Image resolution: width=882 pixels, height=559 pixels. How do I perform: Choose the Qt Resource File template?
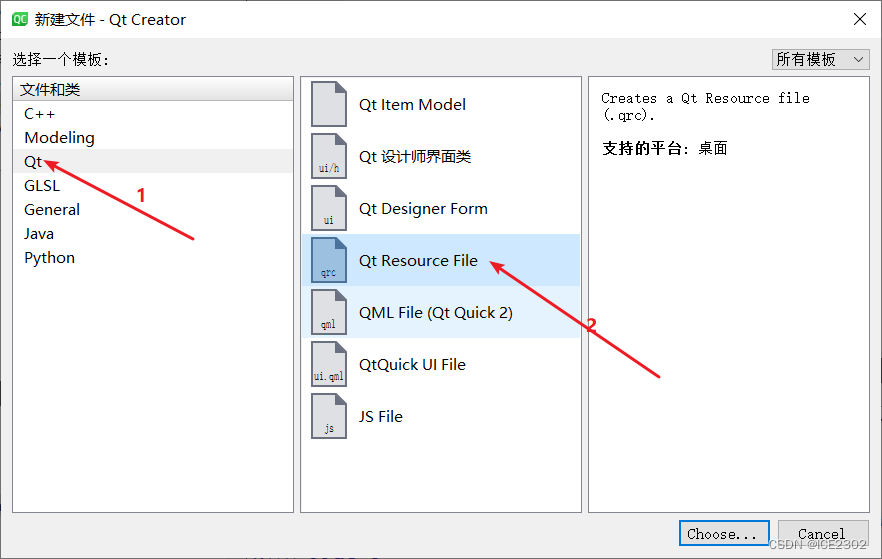coord(441,260)
